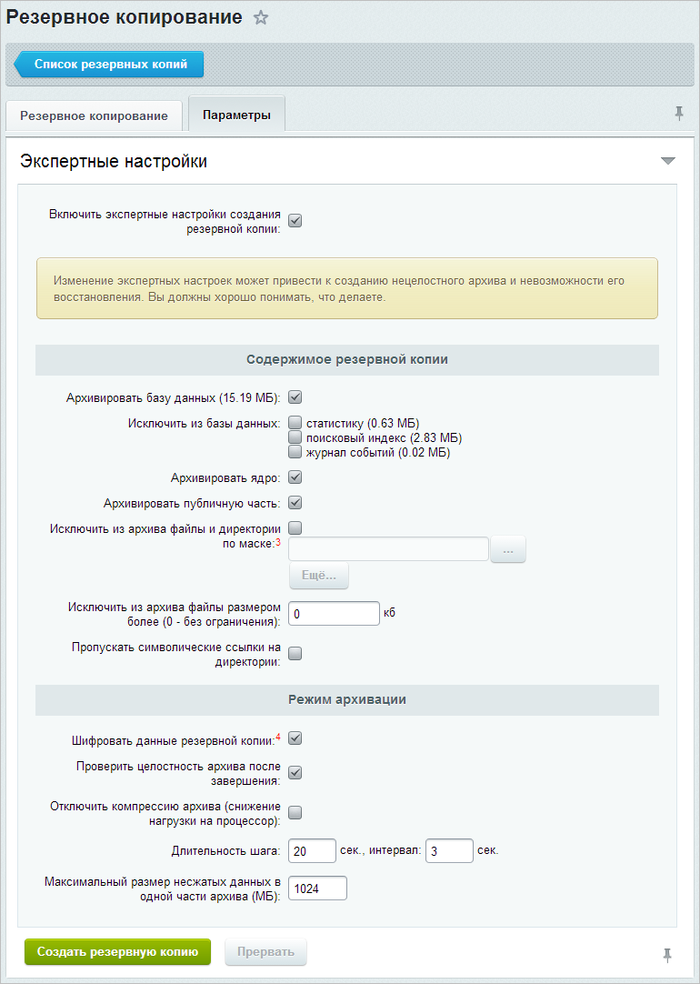Switch to the Резервное копирование tab

point(94,115)
